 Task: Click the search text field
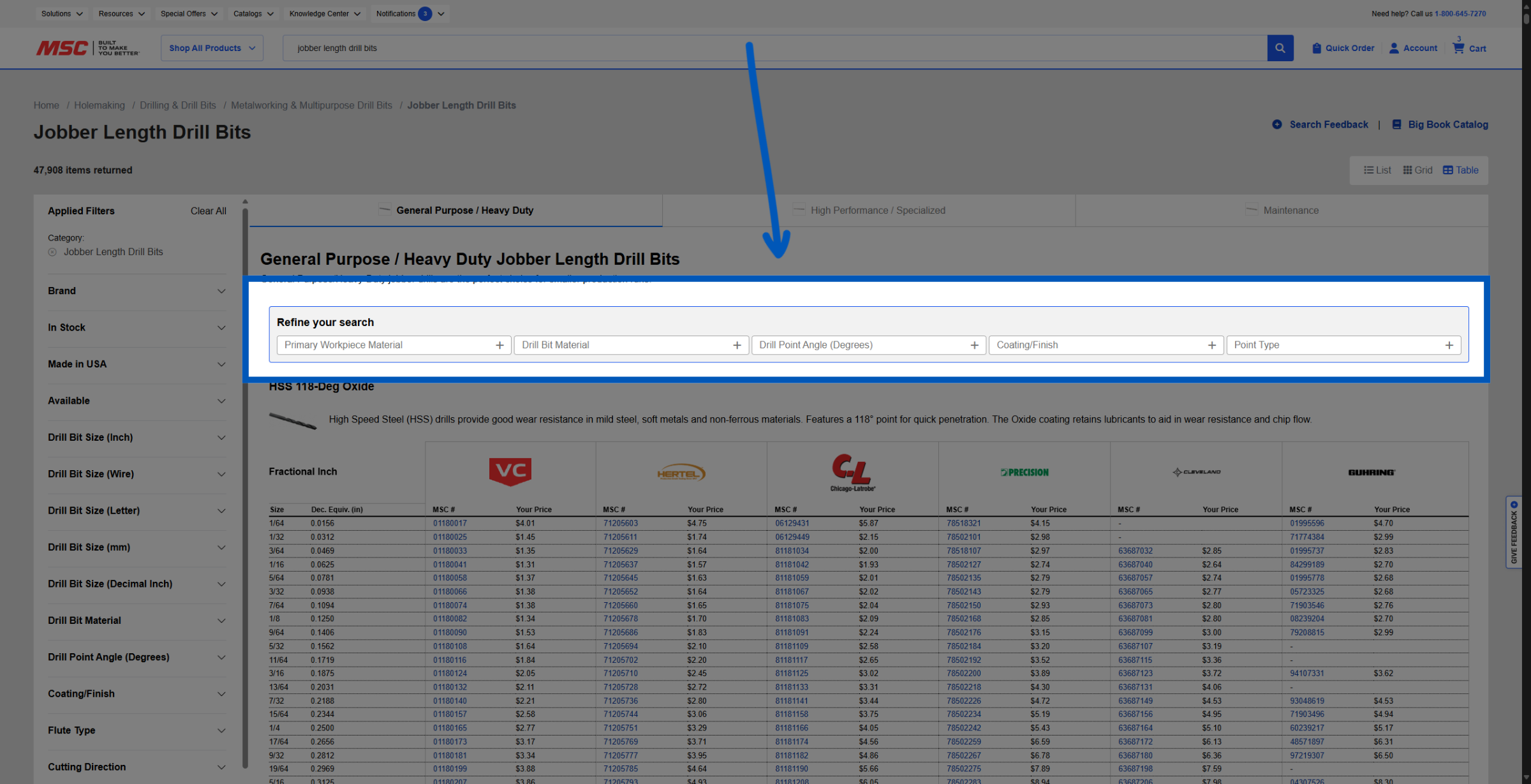pyautogui.click(x=774, y=48)
